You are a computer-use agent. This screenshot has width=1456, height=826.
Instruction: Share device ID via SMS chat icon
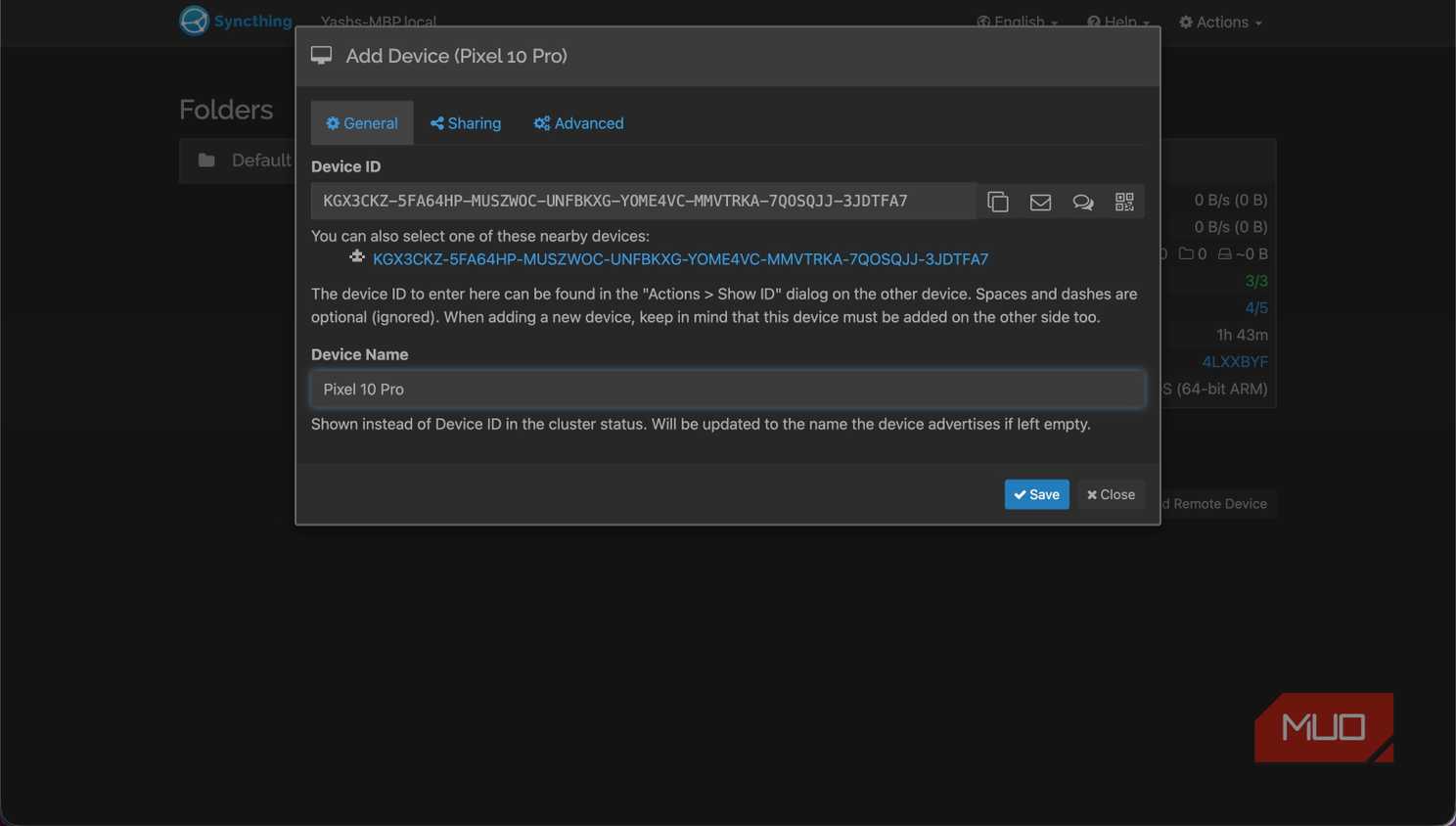pos(1082,202)
